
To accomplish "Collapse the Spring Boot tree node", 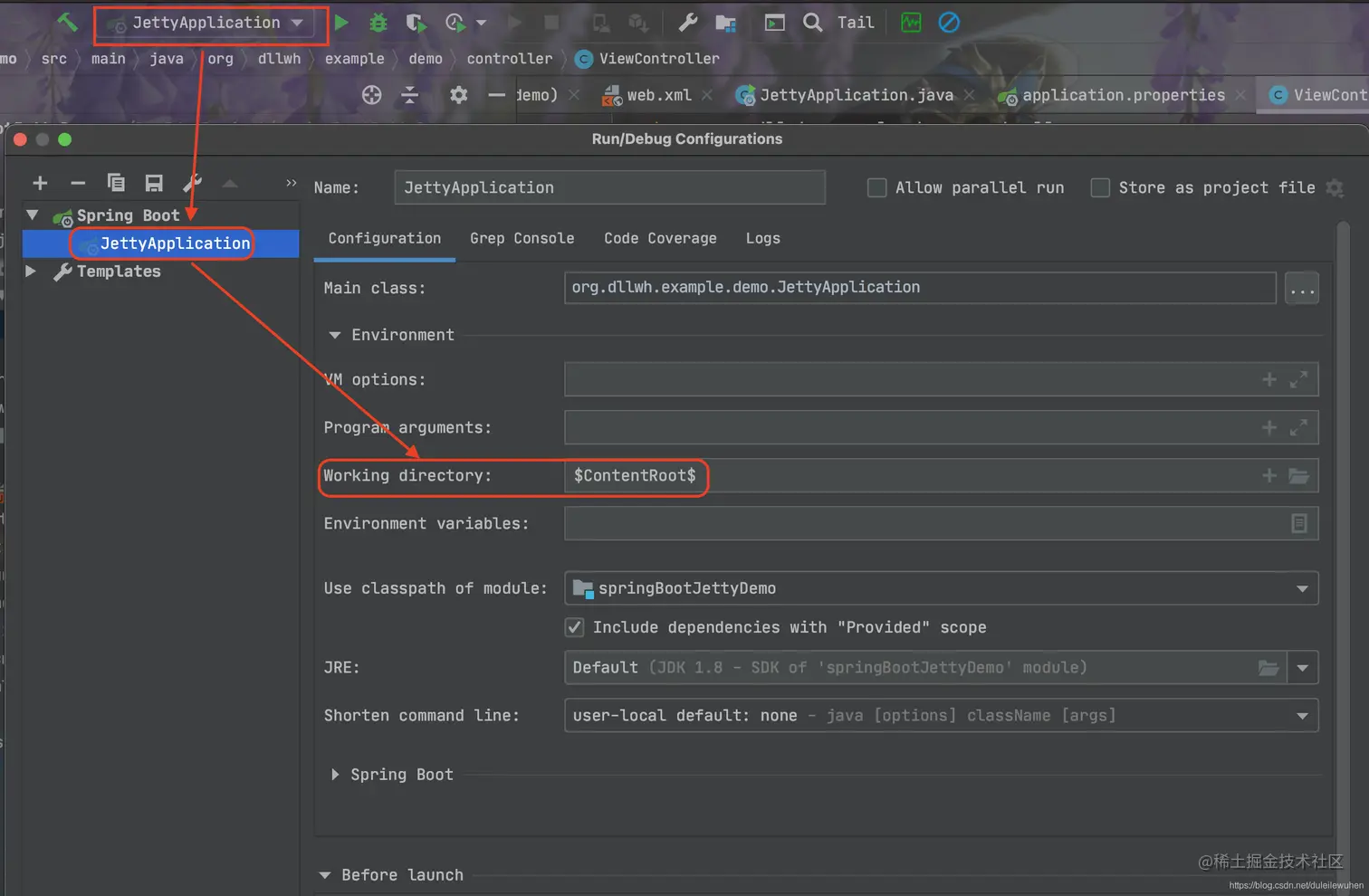I will coord(33,215).
